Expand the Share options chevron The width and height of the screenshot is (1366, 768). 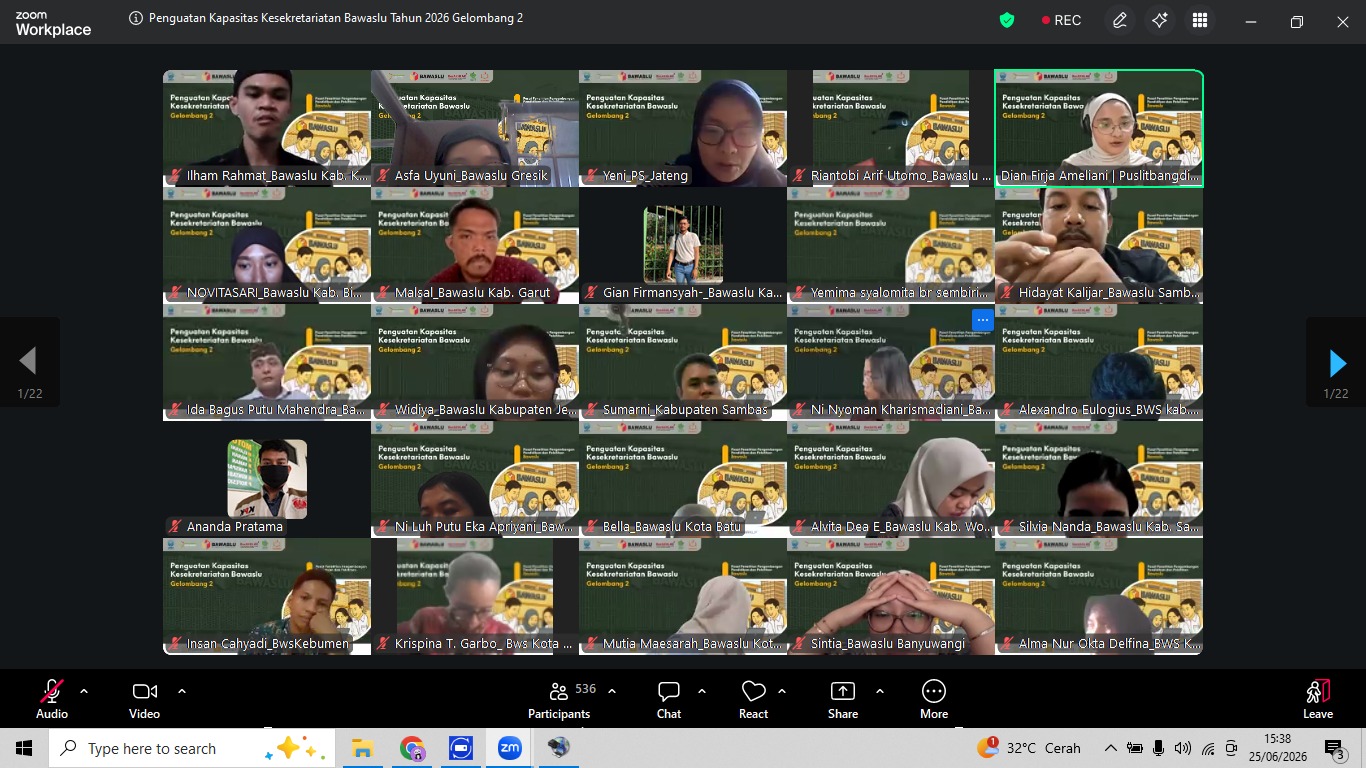(880, 691)
